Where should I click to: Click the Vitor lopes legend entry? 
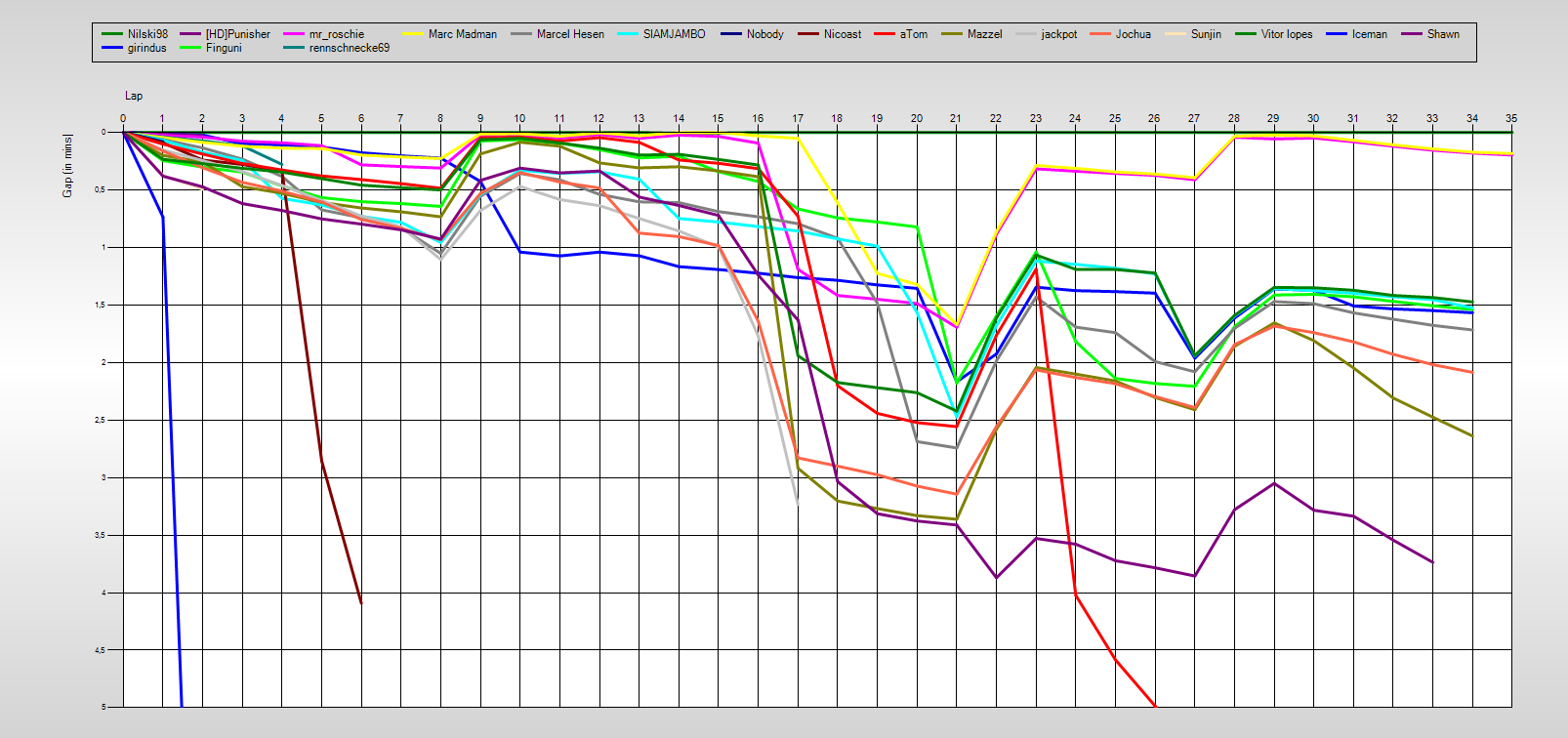pyautogui.click(x=1286, y=34)
